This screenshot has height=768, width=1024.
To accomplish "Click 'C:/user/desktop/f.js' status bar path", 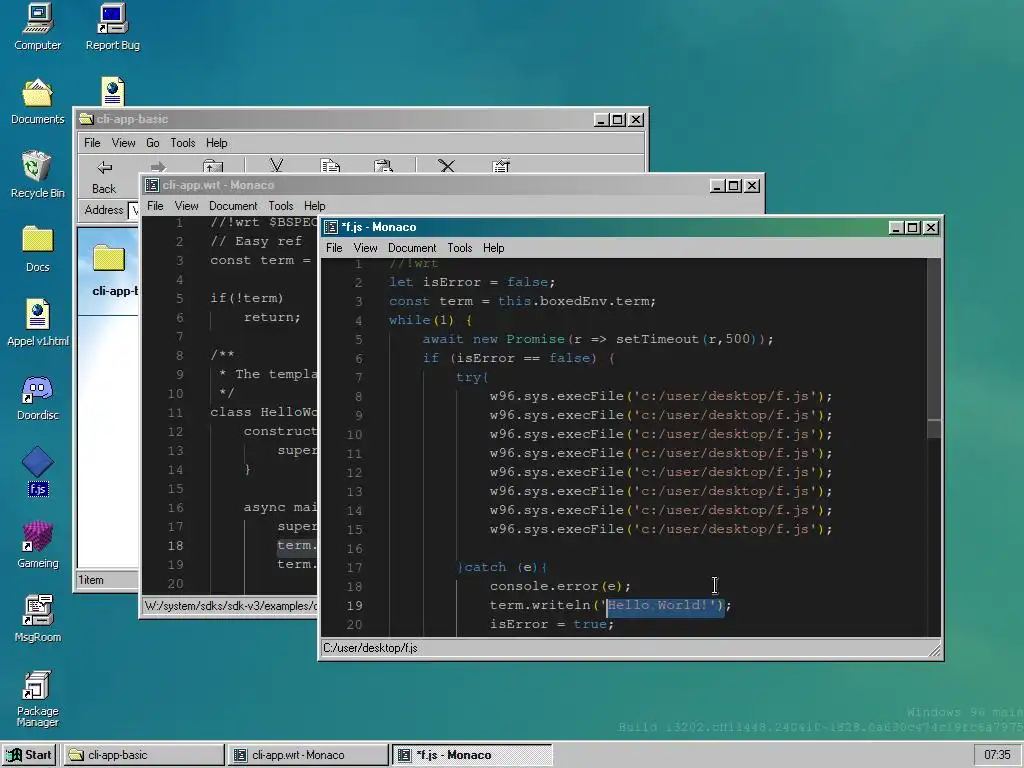I will (370, 648).
